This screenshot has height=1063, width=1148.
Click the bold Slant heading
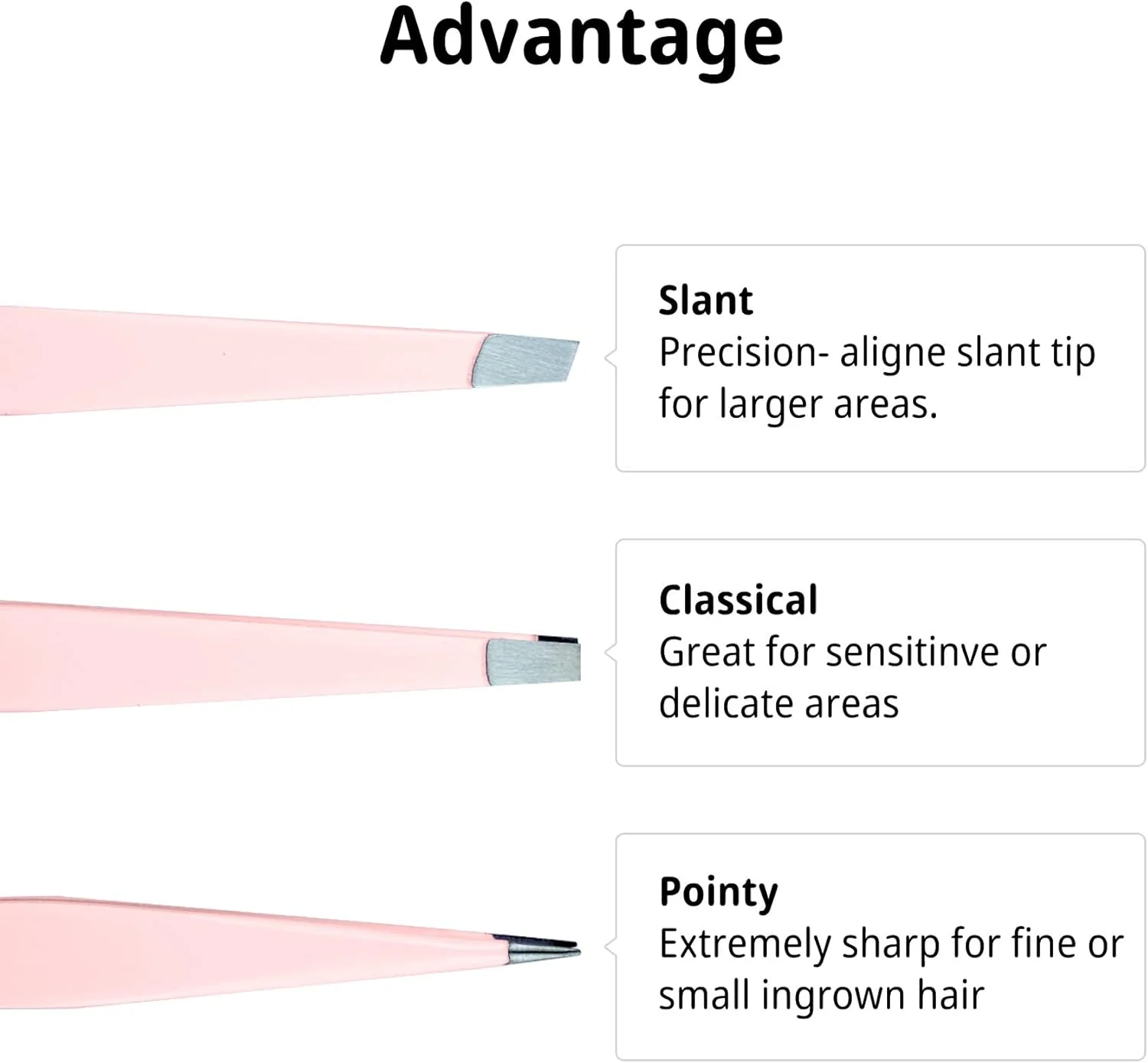coord(706,300)
